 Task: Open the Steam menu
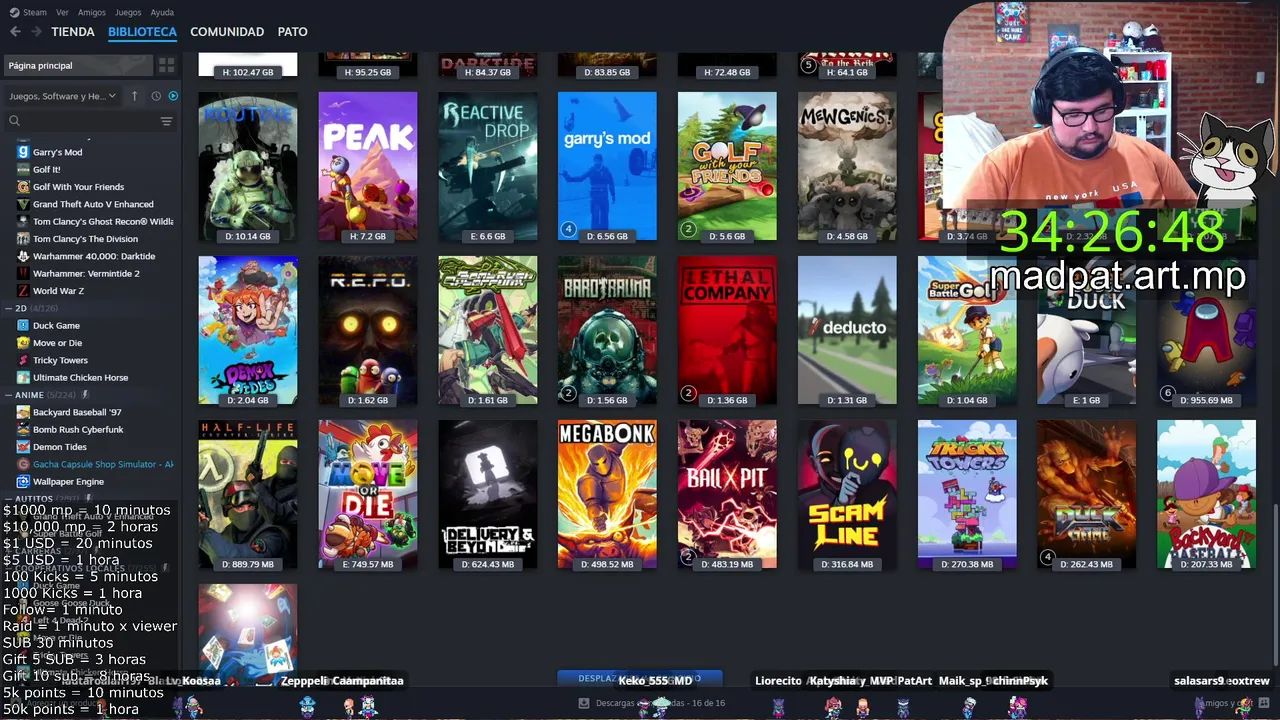[x=28, y=12]
